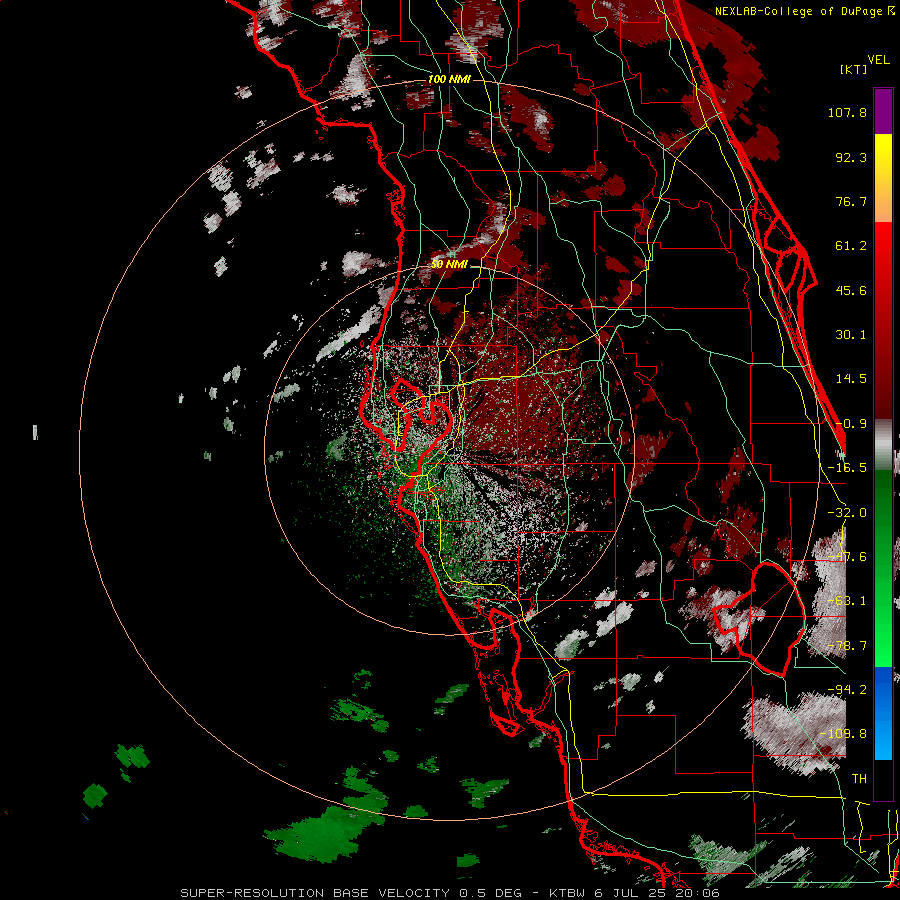The image size is (900, 900).
Task: Click the -32.0 velocity scale value
Action: pyautogui.click(x=847, y=512)
